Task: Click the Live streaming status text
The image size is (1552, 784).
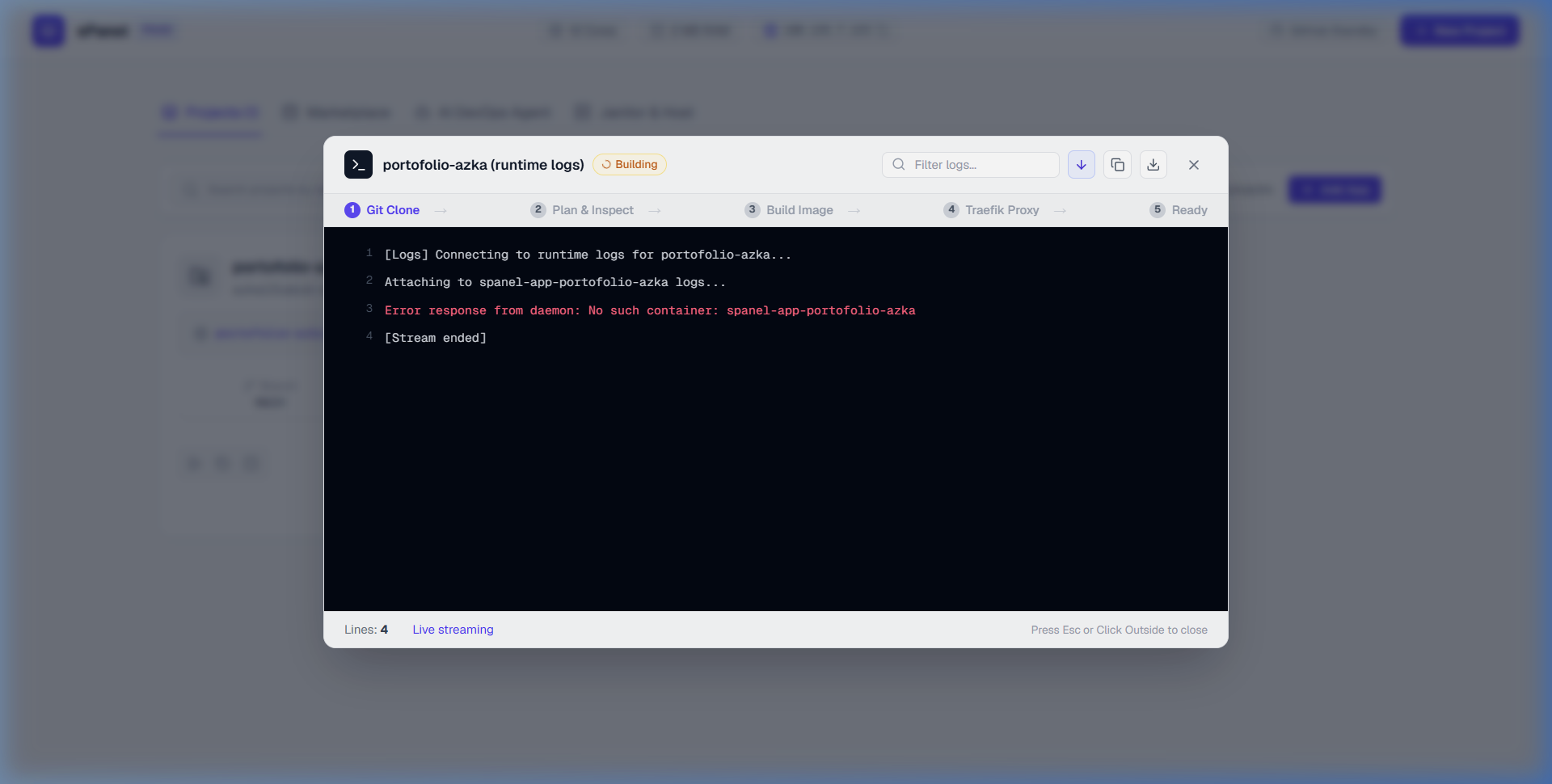Action: [x=453, y=630]
